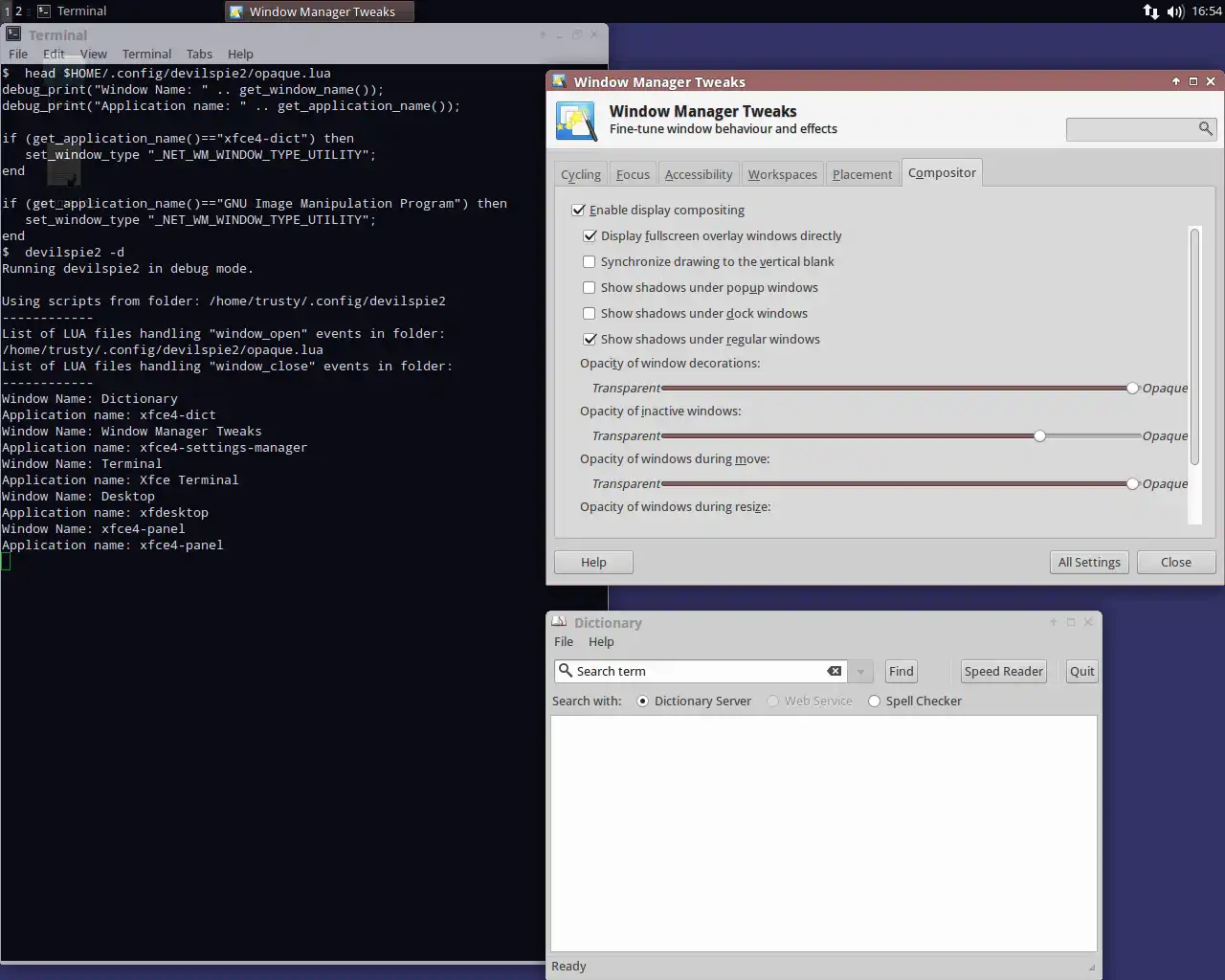Screen dimensions: 1225x980
Task: Maximize the Terminal window
Action: [577, 34]
